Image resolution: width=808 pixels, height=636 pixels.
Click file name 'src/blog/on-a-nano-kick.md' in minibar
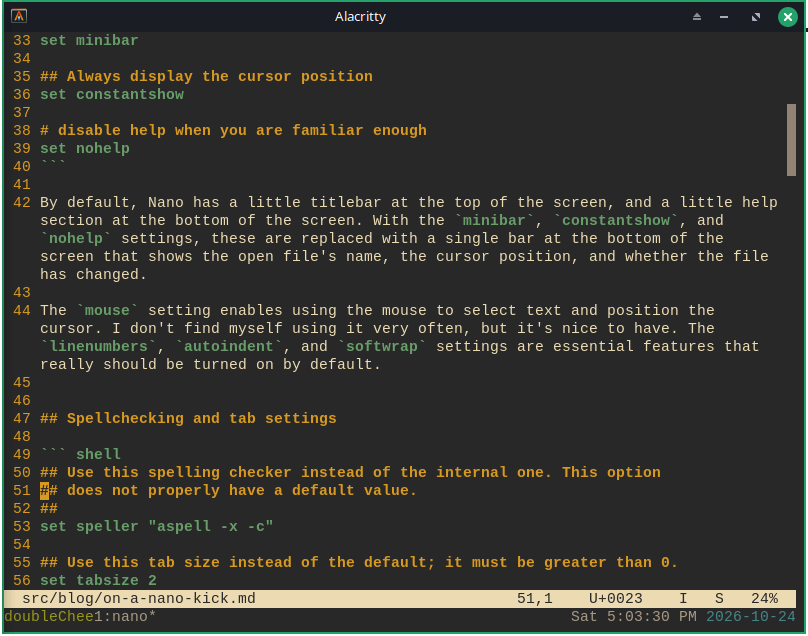(x=139, y=598)
